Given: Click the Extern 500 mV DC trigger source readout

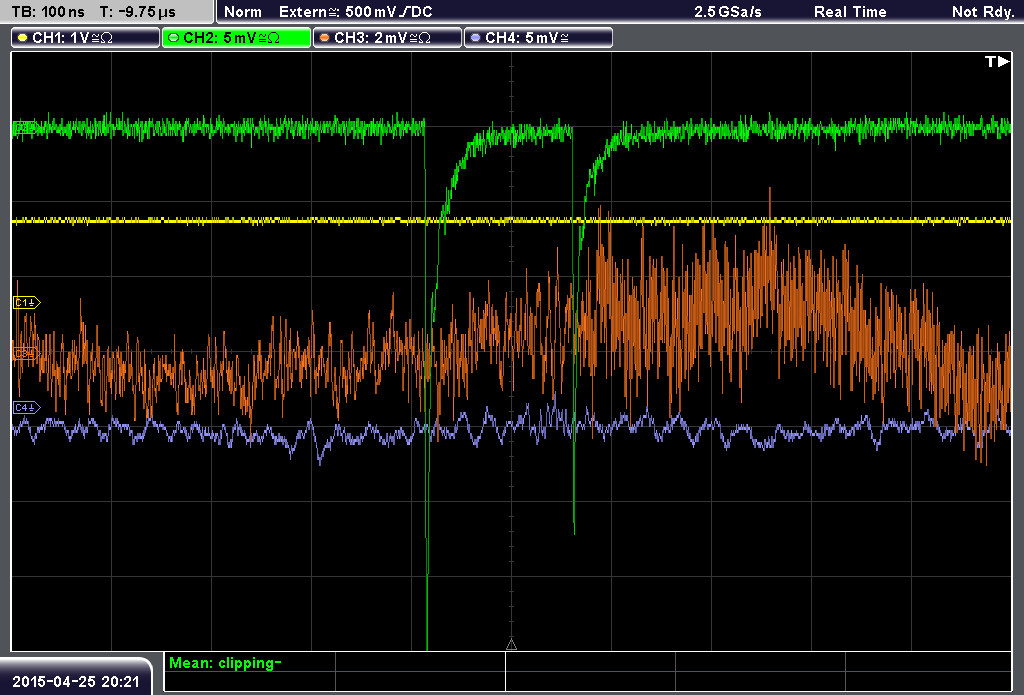Looking at the screenshot, I should [x=355, y=12].
